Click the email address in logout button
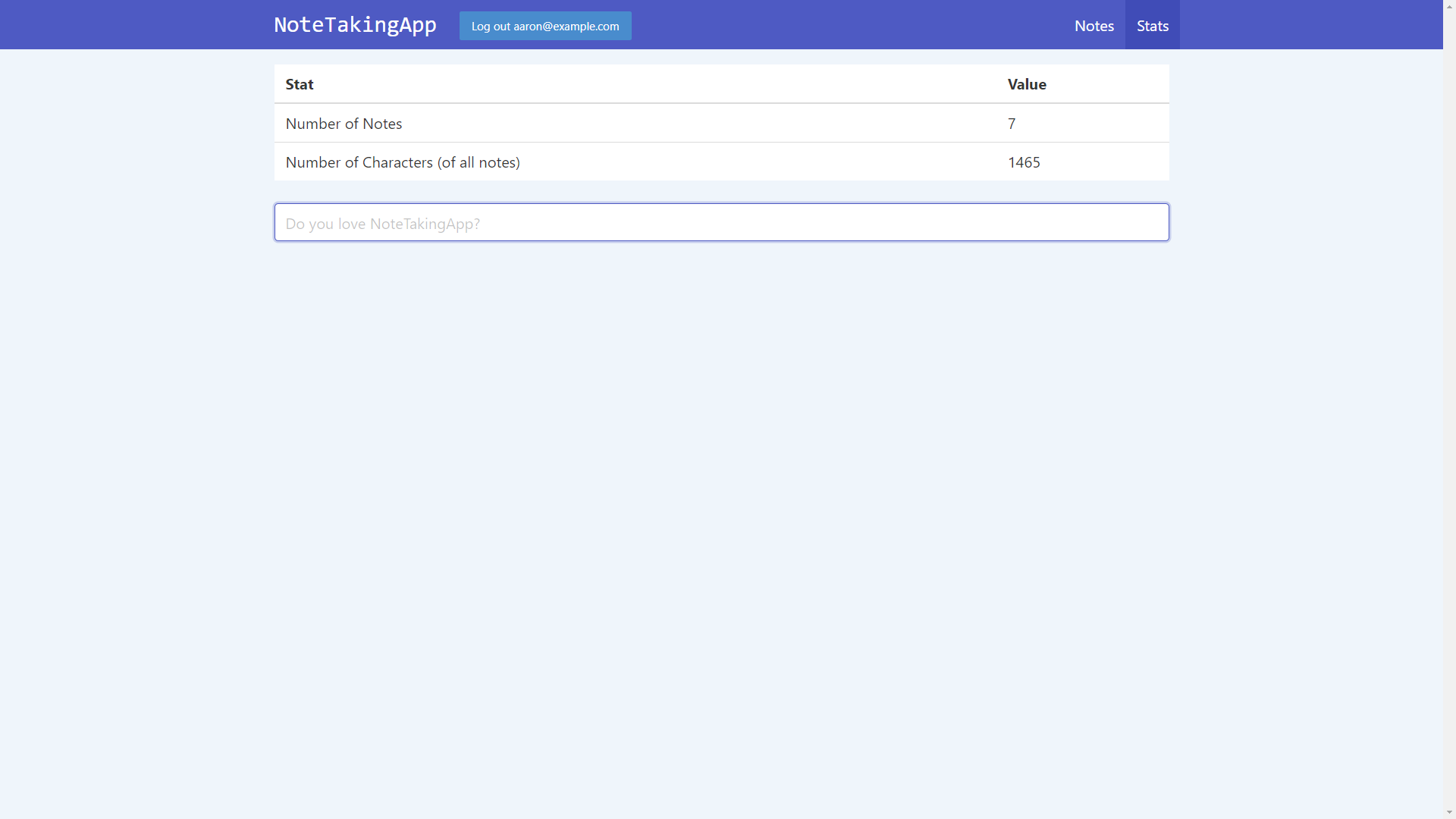1456x819 pixels. click(x=566, y=26)
